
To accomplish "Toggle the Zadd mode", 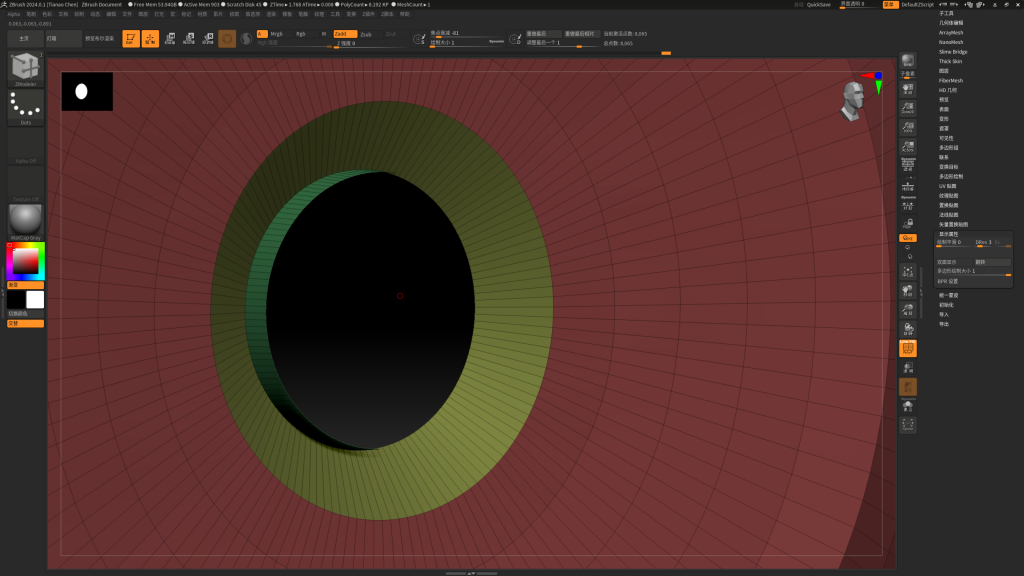I will (344, 34).
